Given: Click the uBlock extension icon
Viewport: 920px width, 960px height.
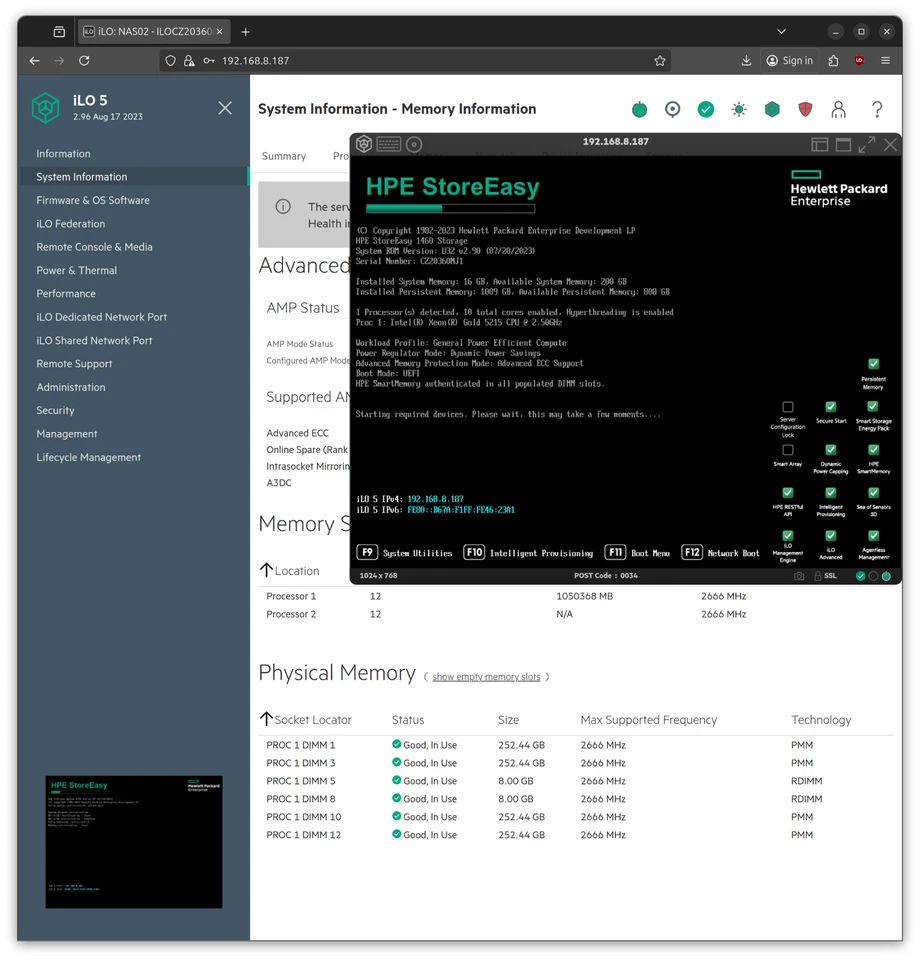Looking at the screenshot, I should (859, 61).
